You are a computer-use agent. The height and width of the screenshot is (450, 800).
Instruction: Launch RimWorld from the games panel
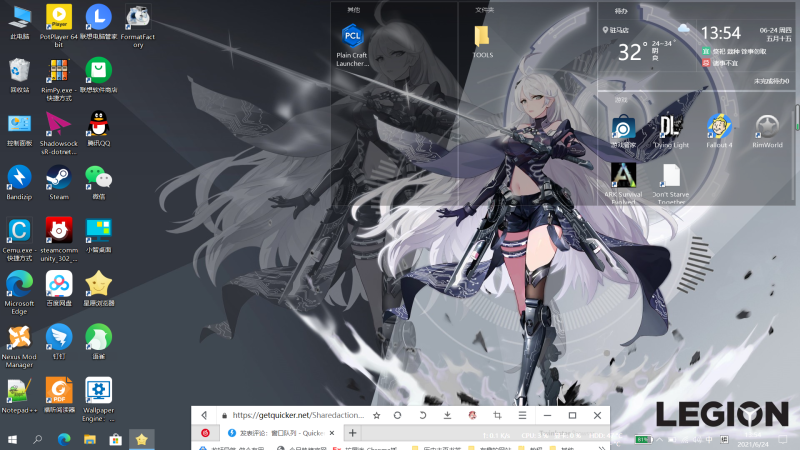(767, 132)
